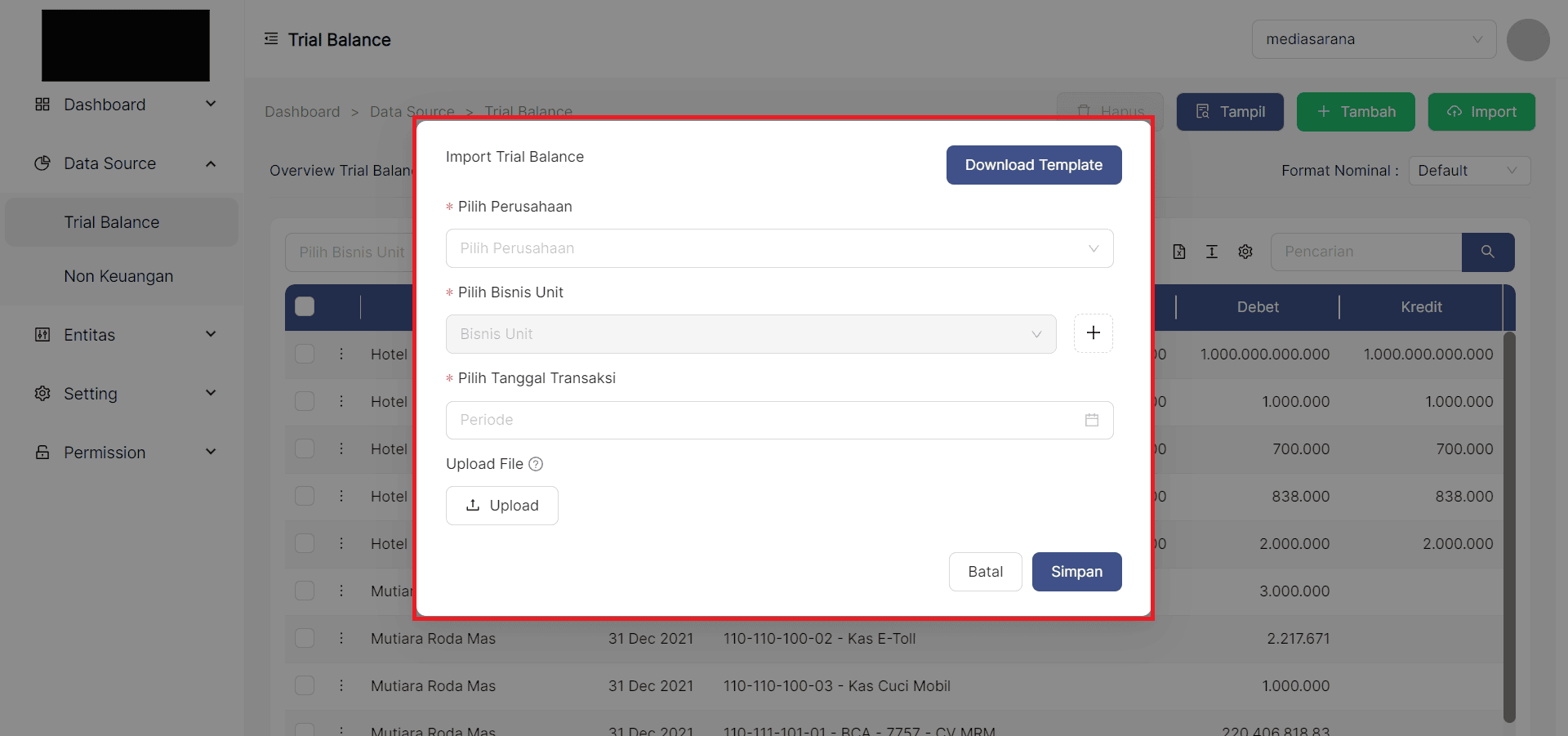Click the Upload button to choose file
This screenshot has width=1568, height=736.
tap(502, 506)
